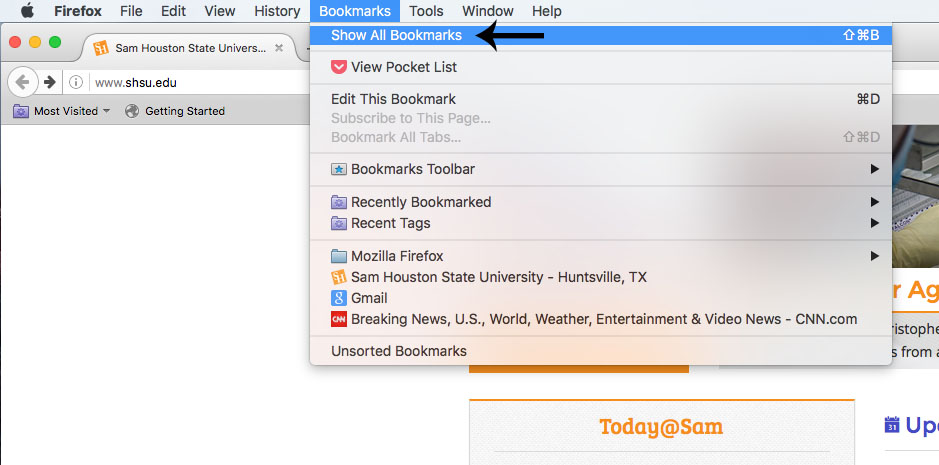
Task: Open the Gmail bookmark
Action: point(601,298)
